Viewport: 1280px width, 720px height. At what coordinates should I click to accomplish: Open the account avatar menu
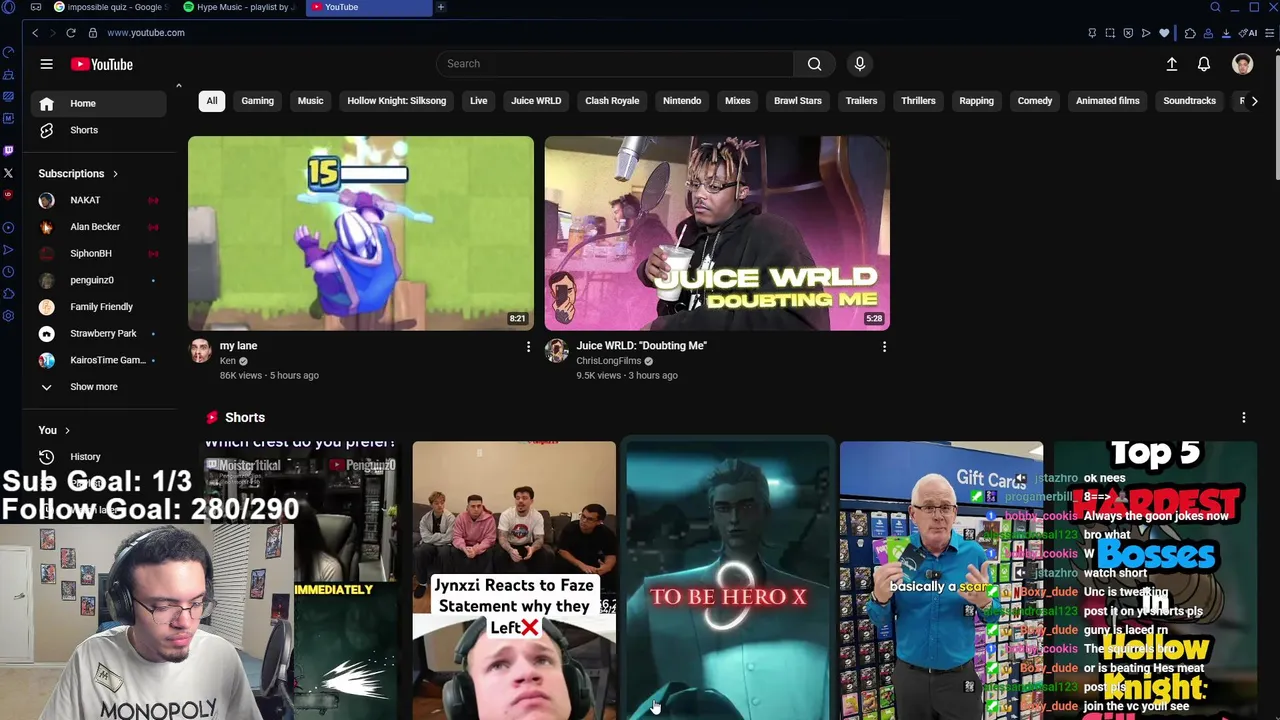click(x=1242, y=64)
